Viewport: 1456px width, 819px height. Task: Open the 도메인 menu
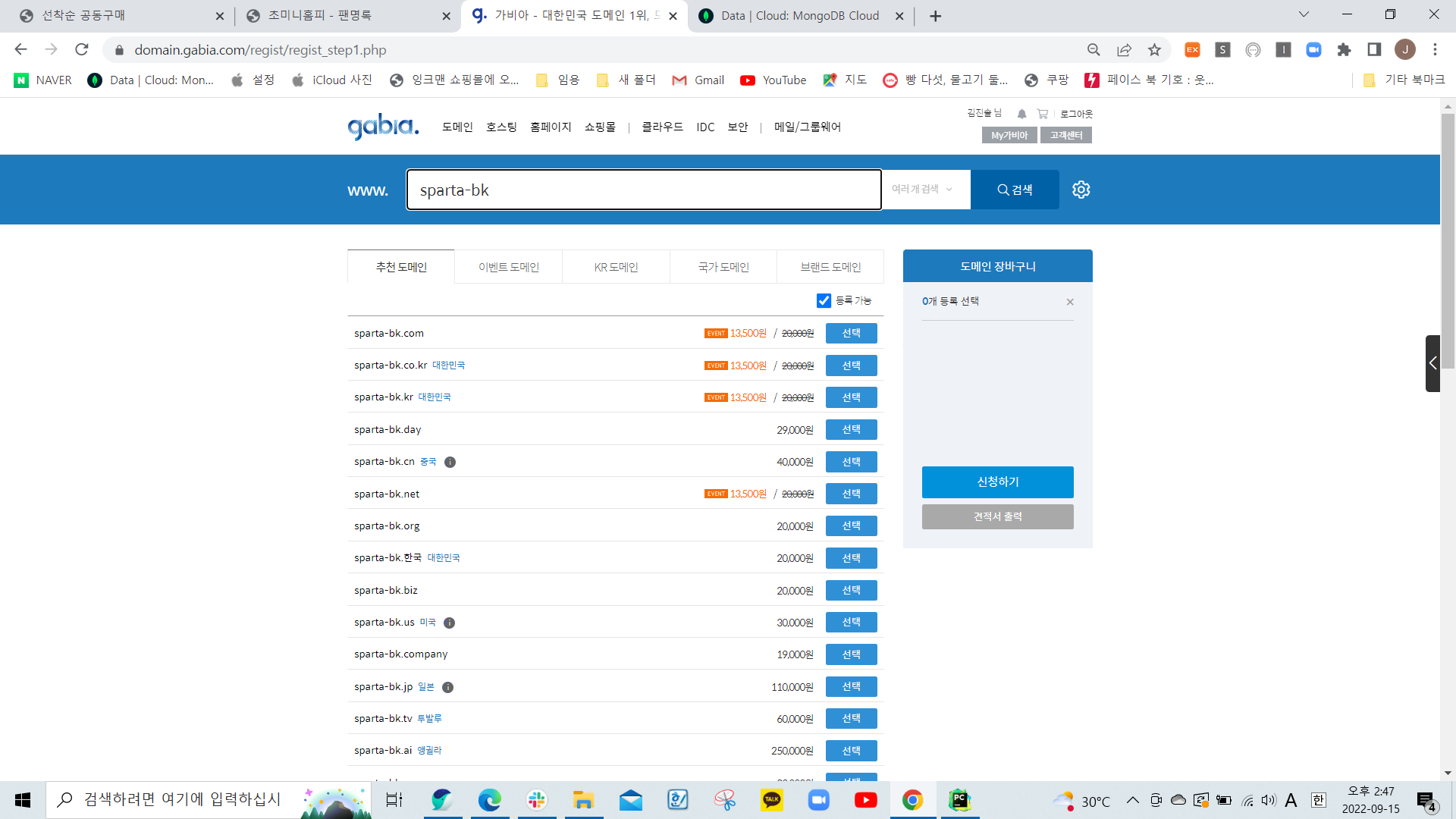(457, 127)
